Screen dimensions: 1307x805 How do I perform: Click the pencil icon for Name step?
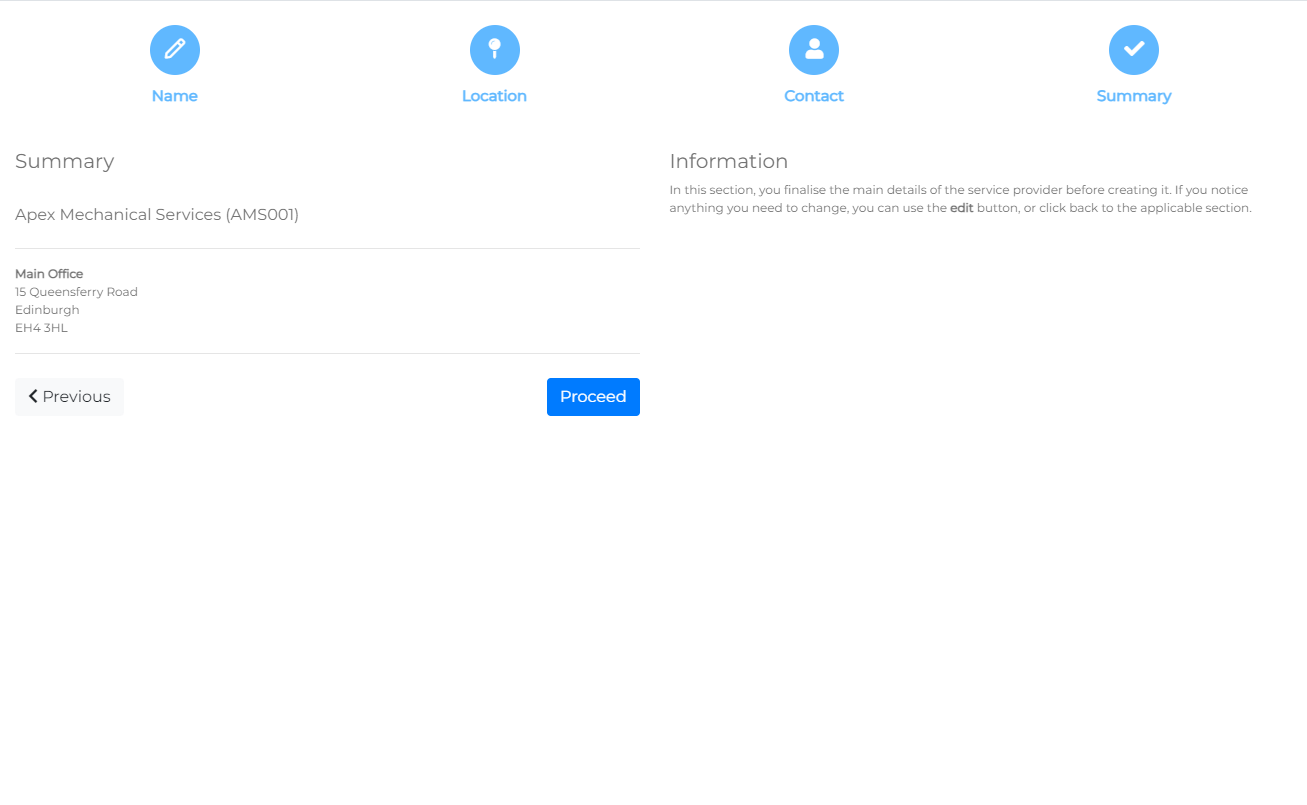[x=175, y=50]
